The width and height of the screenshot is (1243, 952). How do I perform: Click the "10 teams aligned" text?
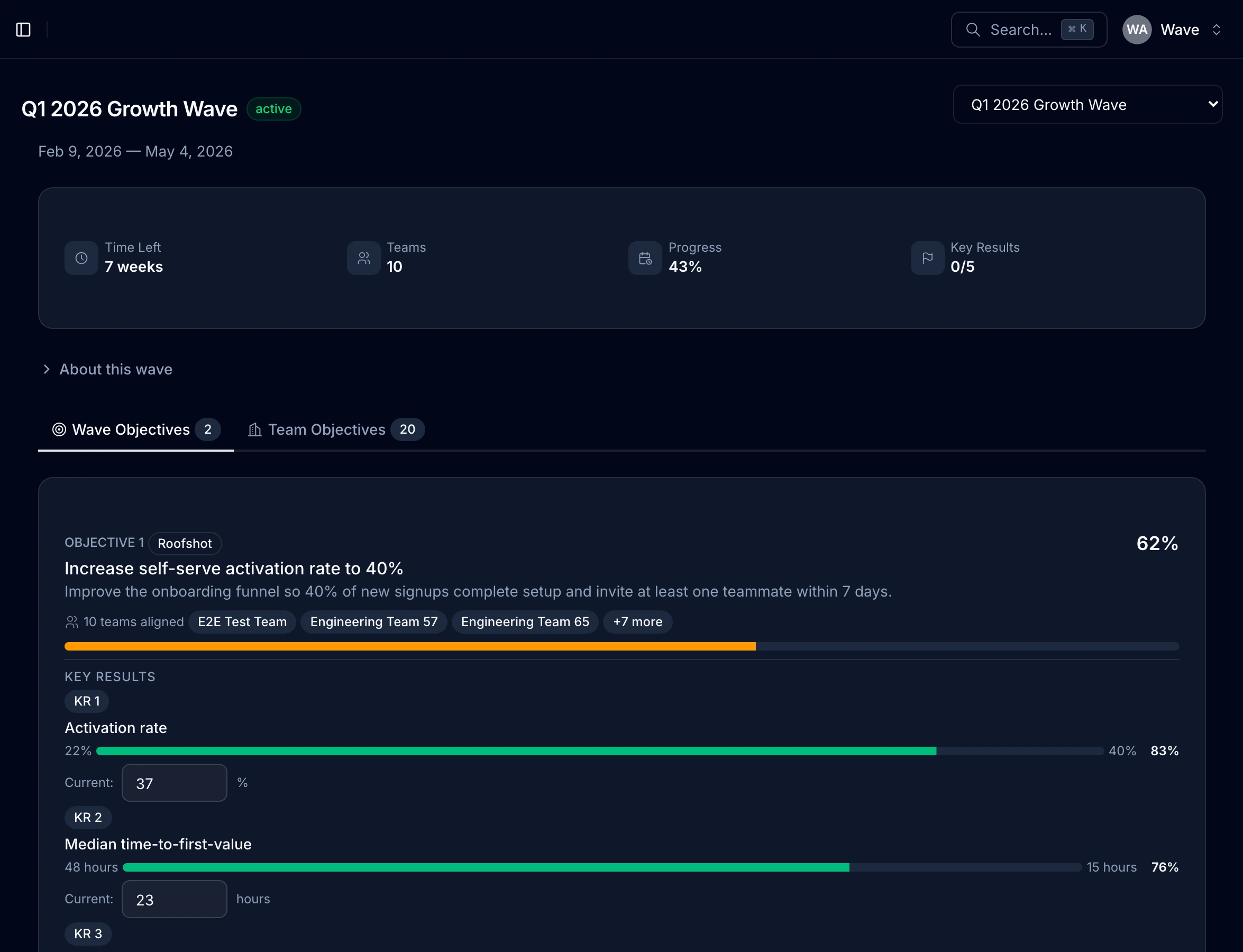coord(134,621)
